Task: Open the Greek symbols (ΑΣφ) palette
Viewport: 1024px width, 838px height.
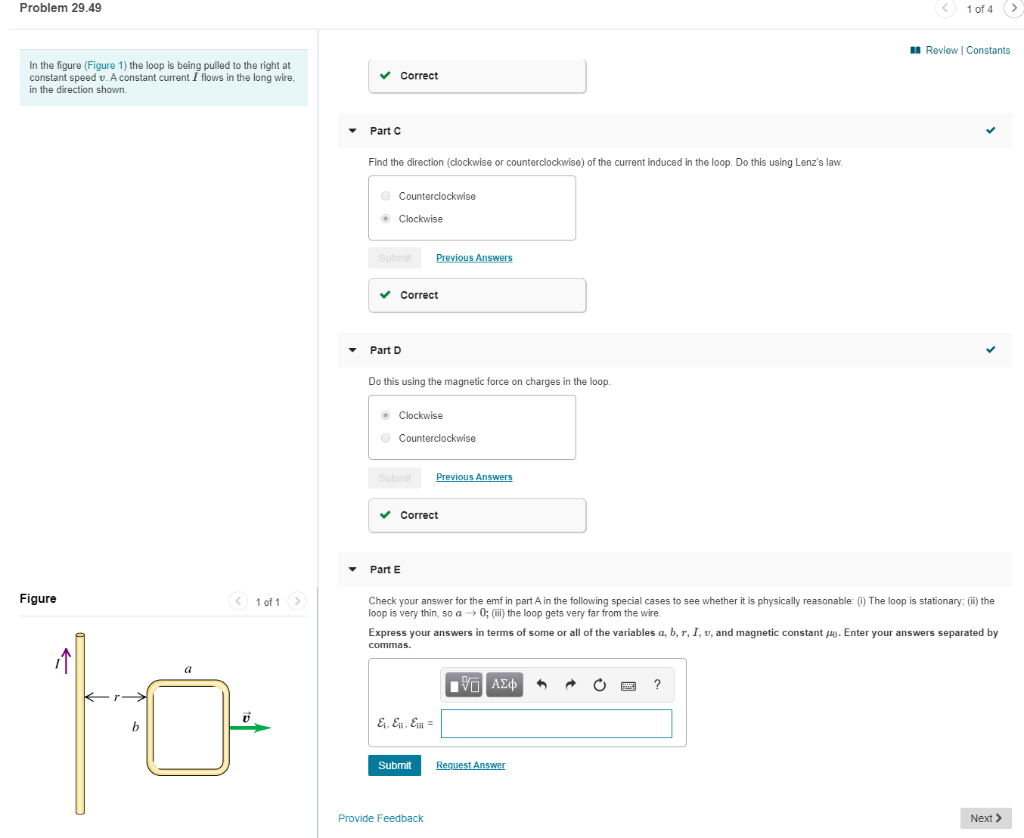Action: (504, 684)
